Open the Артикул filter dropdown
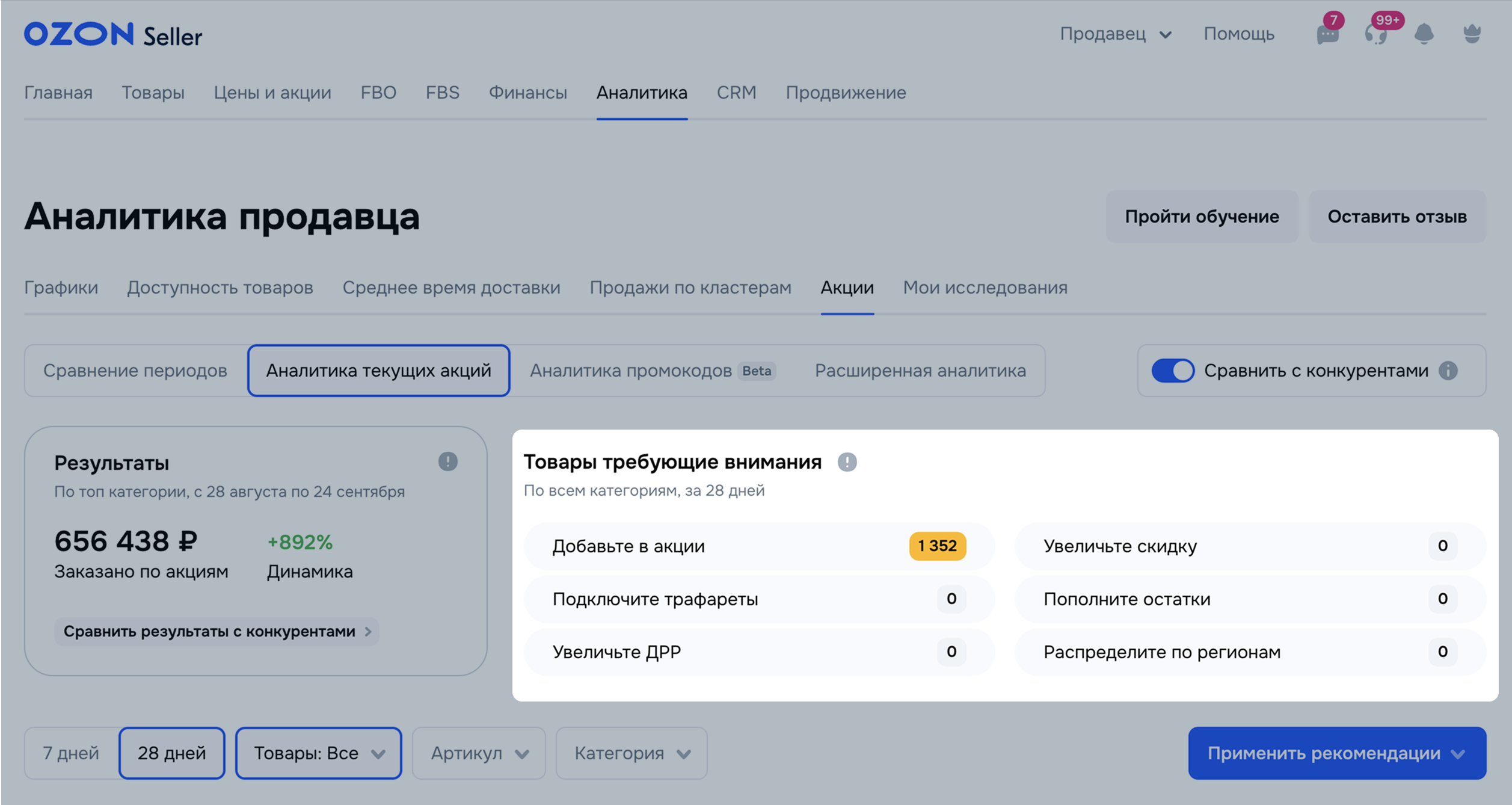This screenshot has height=805, width=1512. point(479,753)
